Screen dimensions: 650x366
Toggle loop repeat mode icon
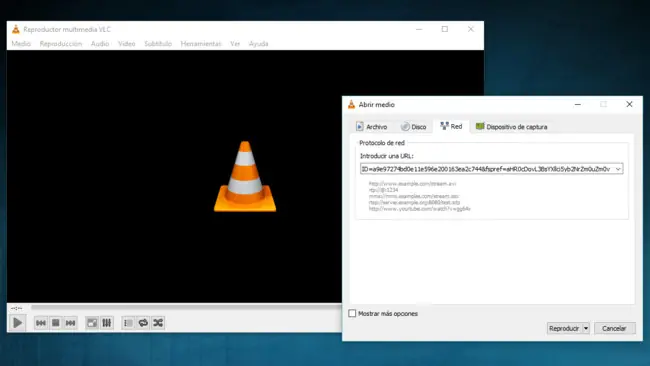pyautogui.click(x=143, y=323)
